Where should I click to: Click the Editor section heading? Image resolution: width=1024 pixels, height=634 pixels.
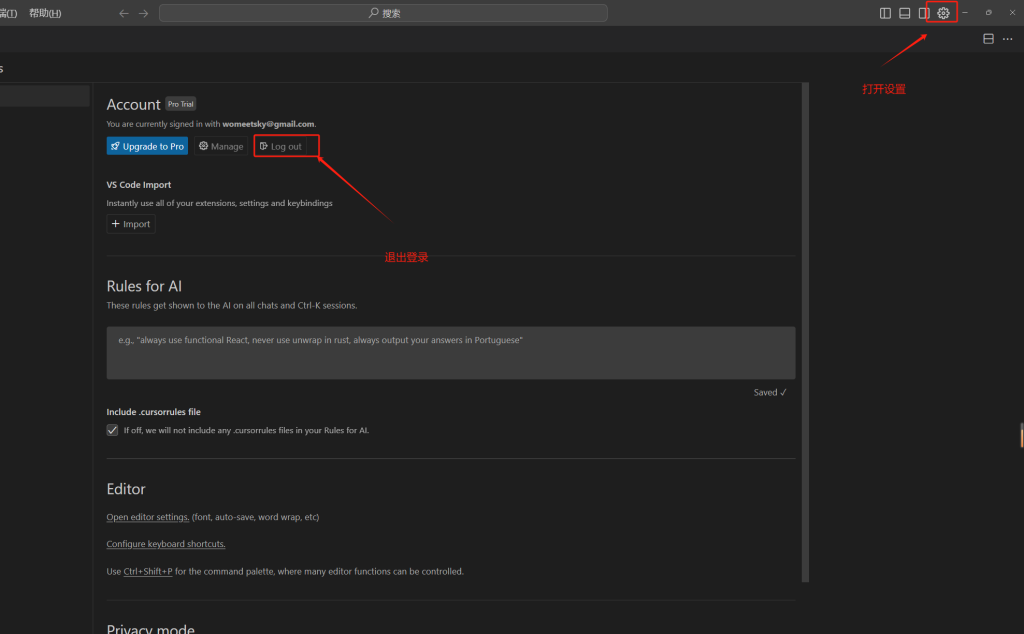coord(126,489)
